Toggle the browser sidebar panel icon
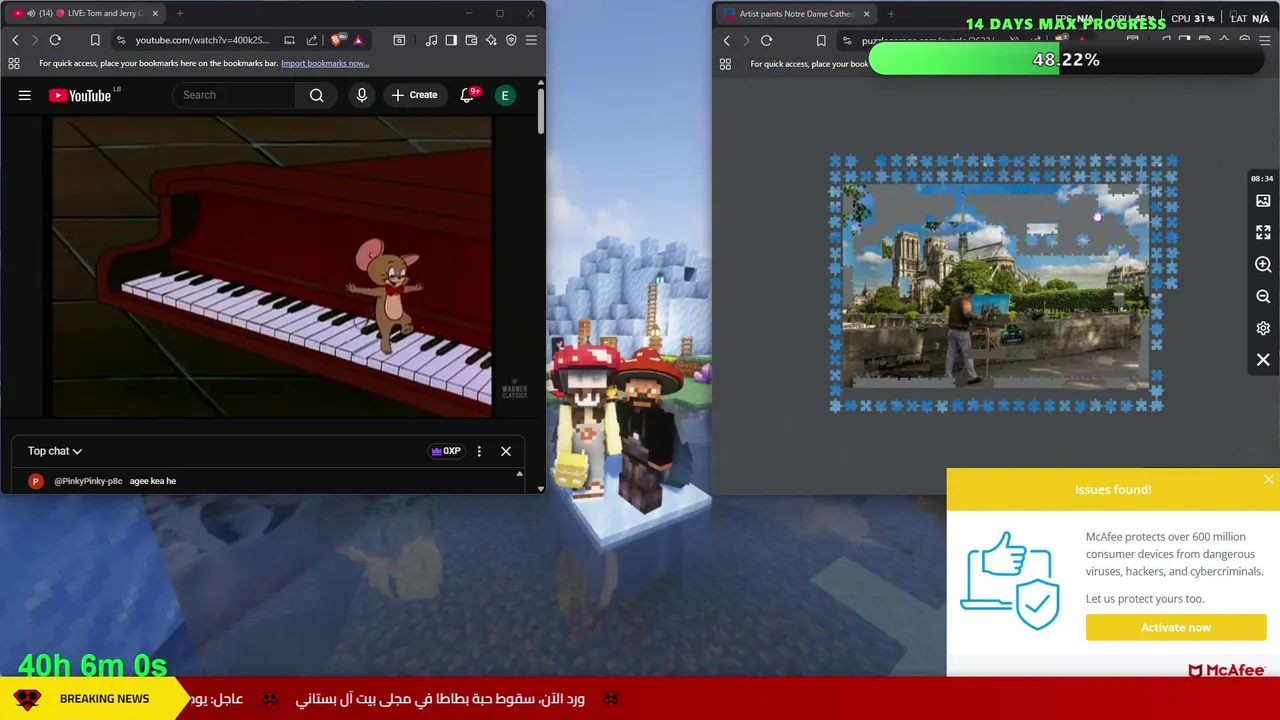Viewport: 1280px width, 720px height. pos(451,40)
